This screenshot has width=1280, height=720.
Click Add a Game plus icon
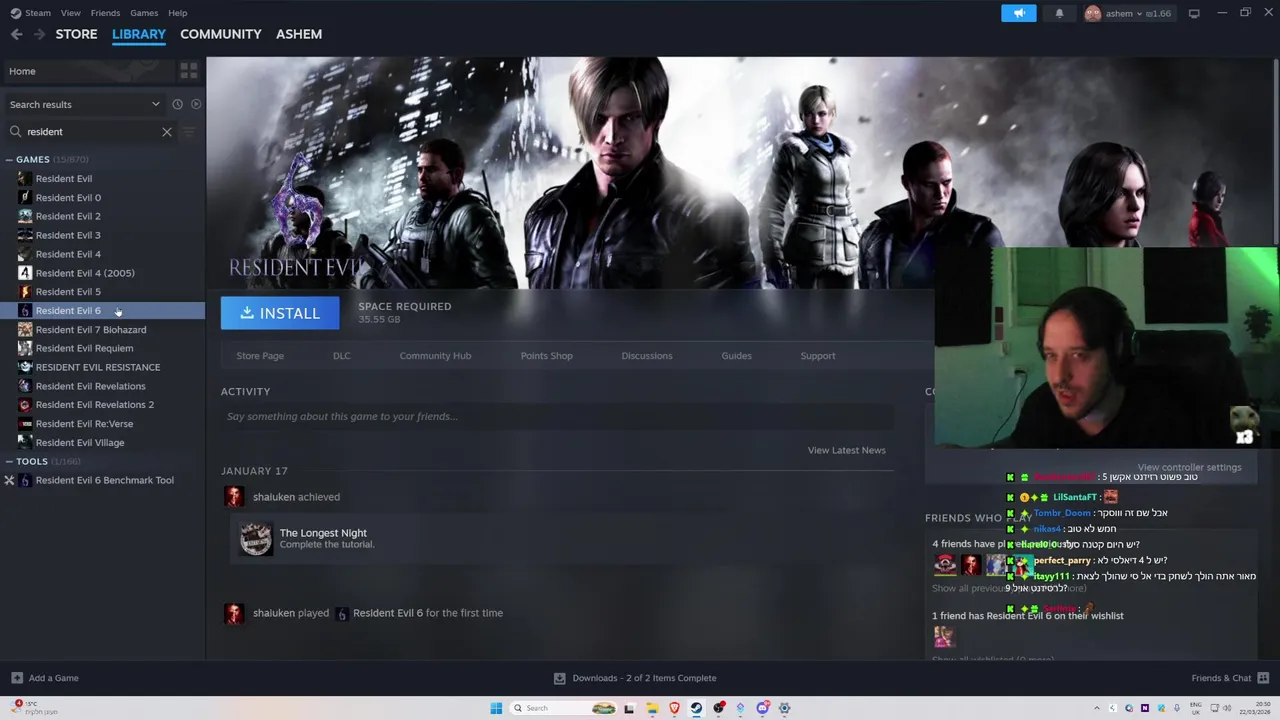click(x=17, y=678)
